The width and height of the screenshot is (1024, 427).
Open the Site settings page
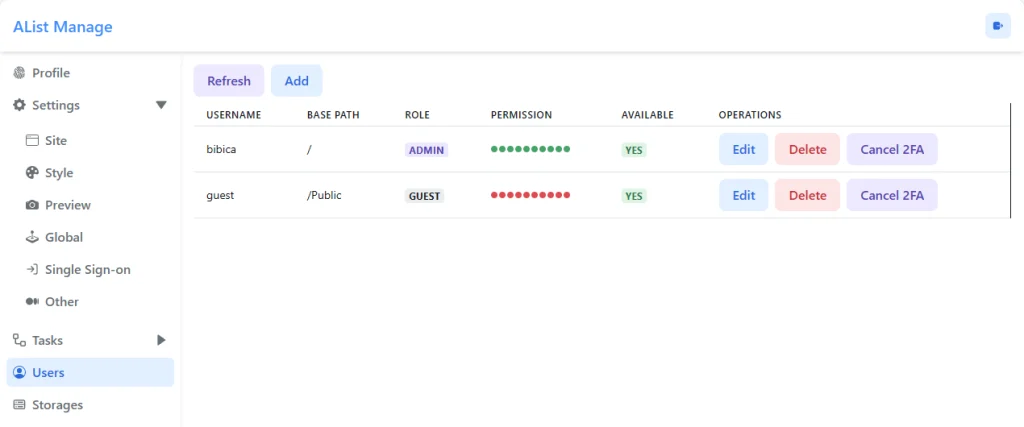[56, 141]
